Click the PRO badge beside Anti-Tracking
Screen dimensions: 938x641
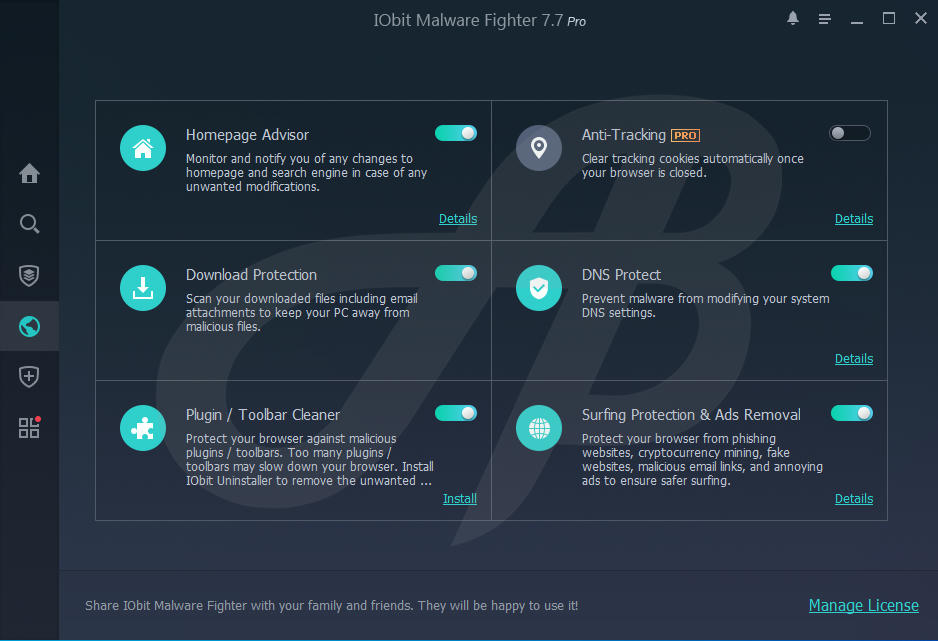tap(686, 136)
